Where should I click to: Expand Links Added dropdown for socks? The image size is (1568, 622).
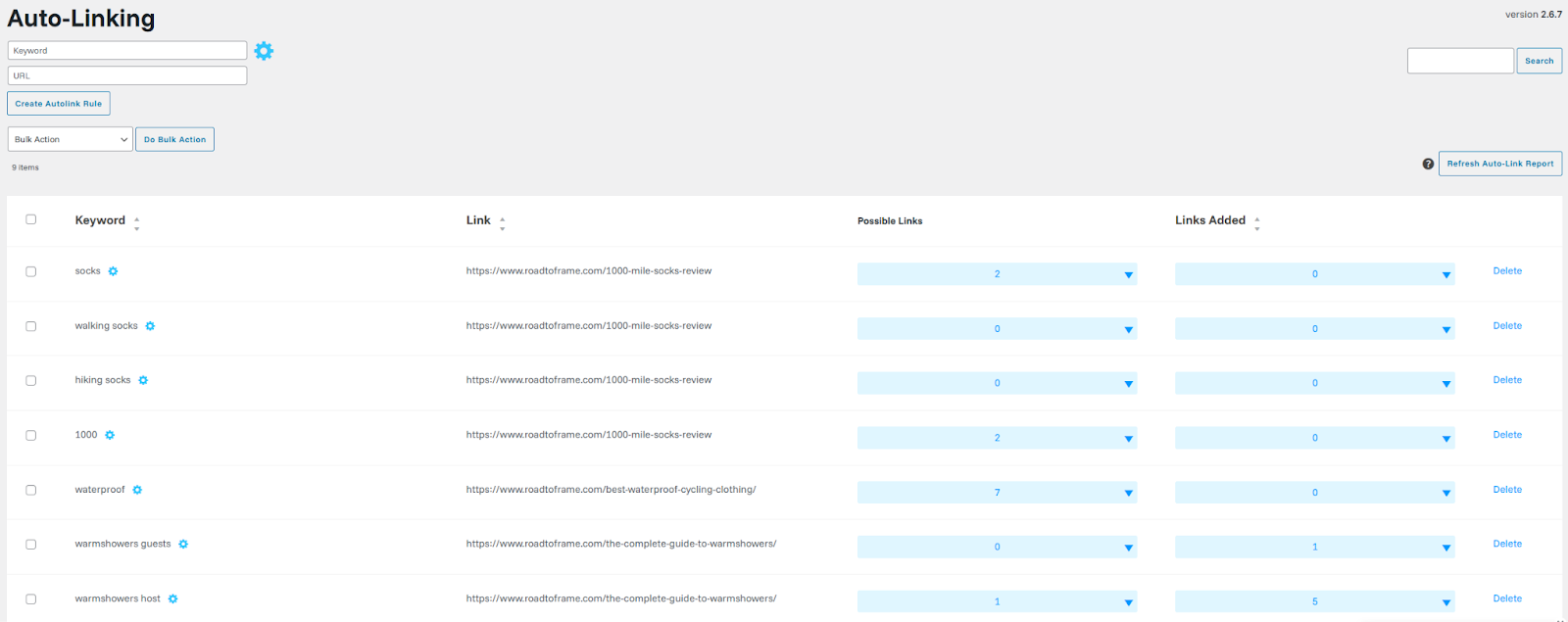pos(1315,274)
